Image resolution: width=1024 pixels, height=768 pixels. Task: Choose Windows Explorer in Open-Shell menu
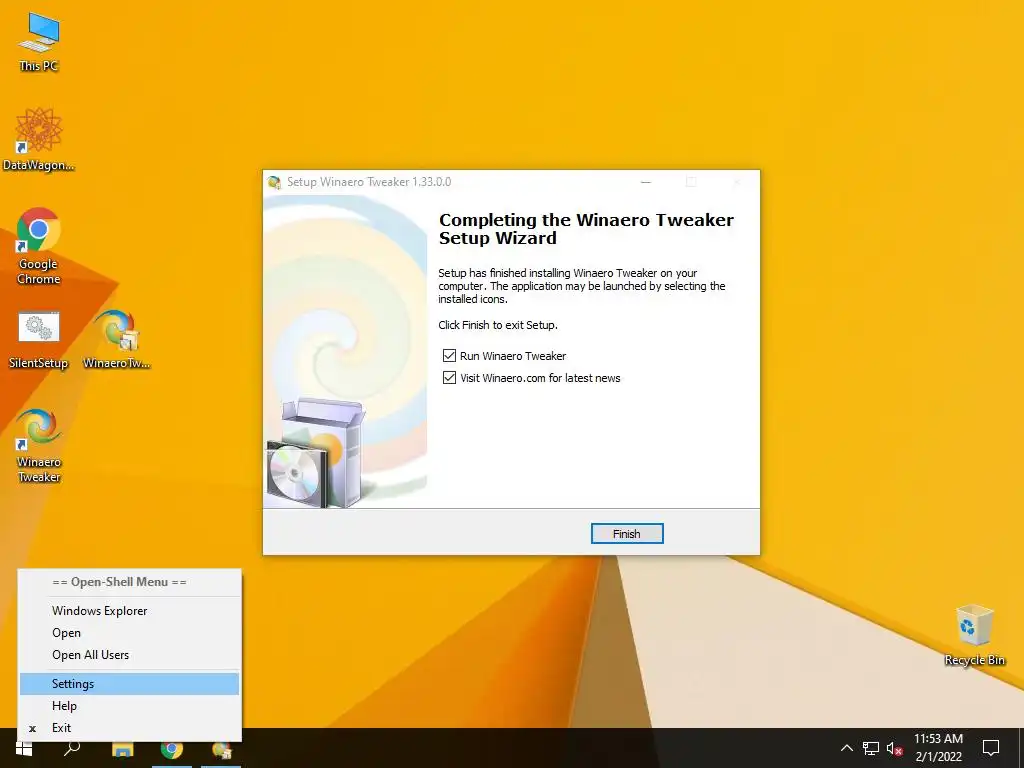[x=129, y=611]
